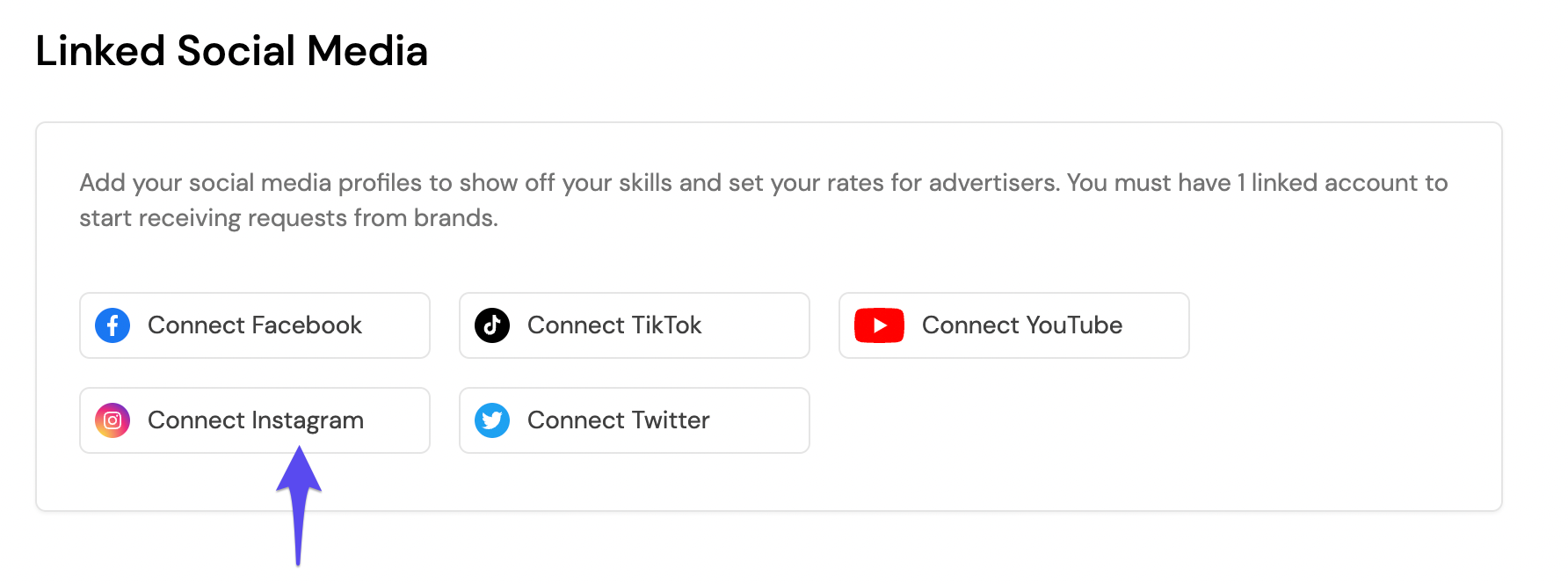Click the Facebook logo icon
Image resolution: width=1568 pixels, height=584 pixels.
tap(113, 325)
